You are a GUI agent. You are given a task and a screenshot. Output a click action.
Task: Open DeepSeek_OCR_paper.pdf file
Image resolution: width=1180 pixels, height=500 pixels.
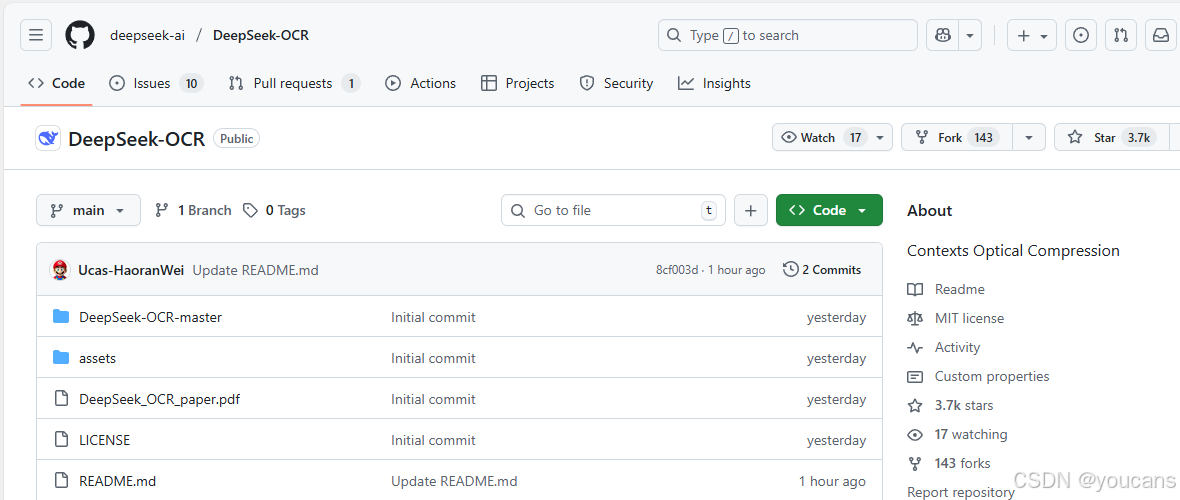(160, 398)
